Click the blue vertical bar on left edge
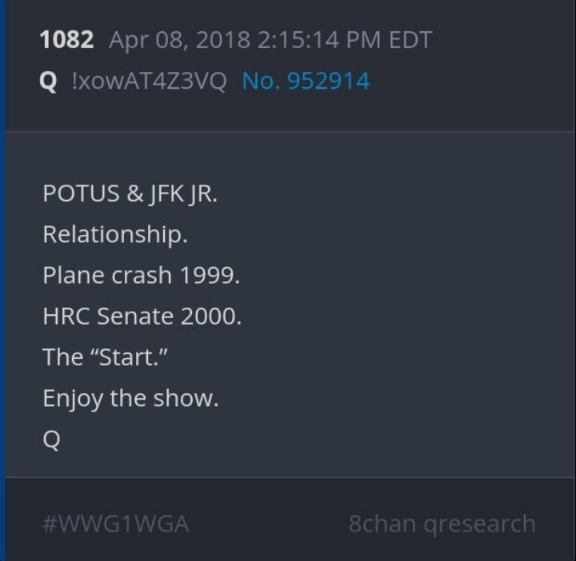This screenshot has height=561, width=576. pyautogui.click(x=2, y=280)
